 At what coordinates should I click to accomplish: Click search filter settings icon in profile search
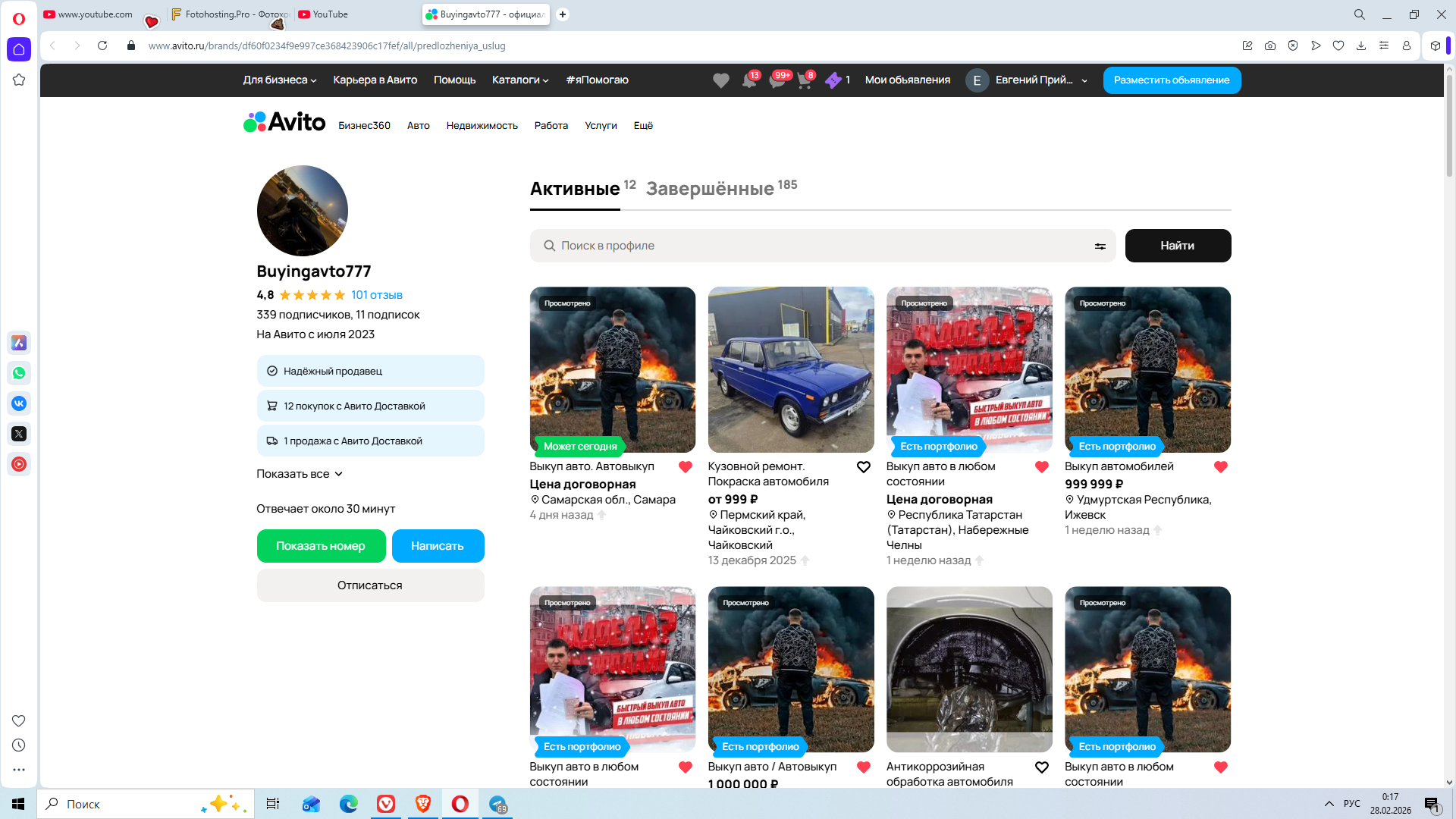click(x=1100, y=246)
